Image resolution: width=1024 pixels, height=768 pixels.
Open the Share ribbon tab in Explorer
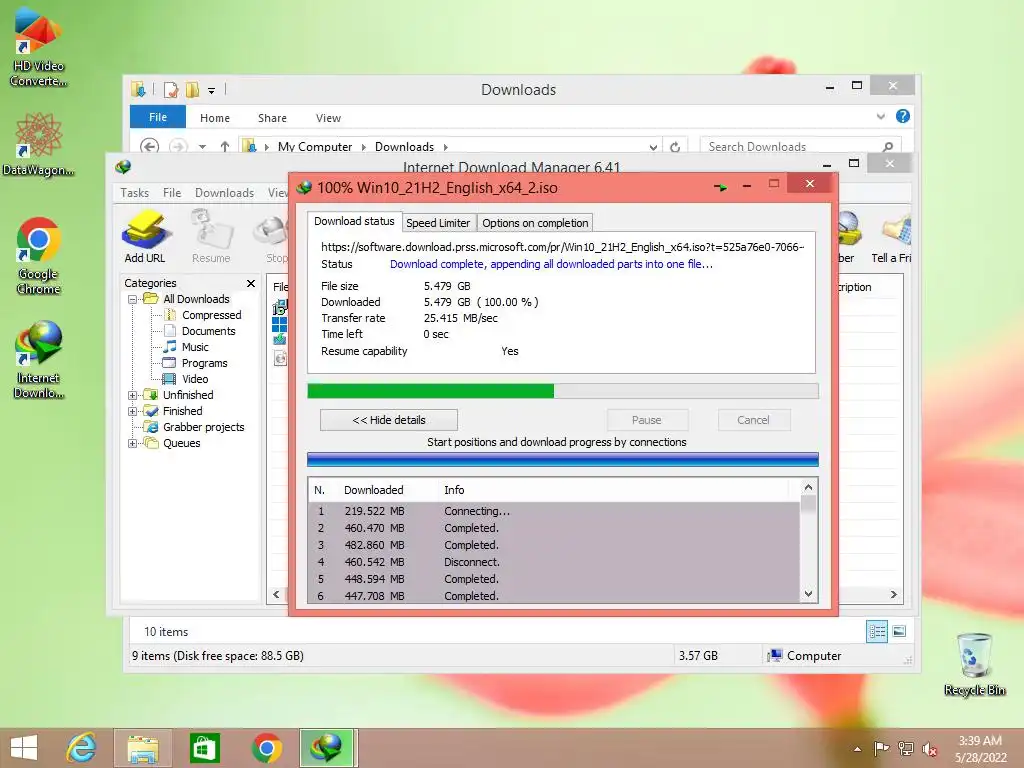[x=272, y=118]
